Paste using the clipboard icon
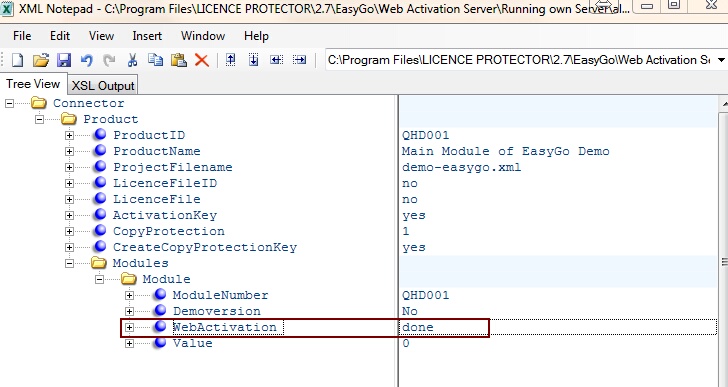Screen dimensions: 728x387 [x=179, y=60]
